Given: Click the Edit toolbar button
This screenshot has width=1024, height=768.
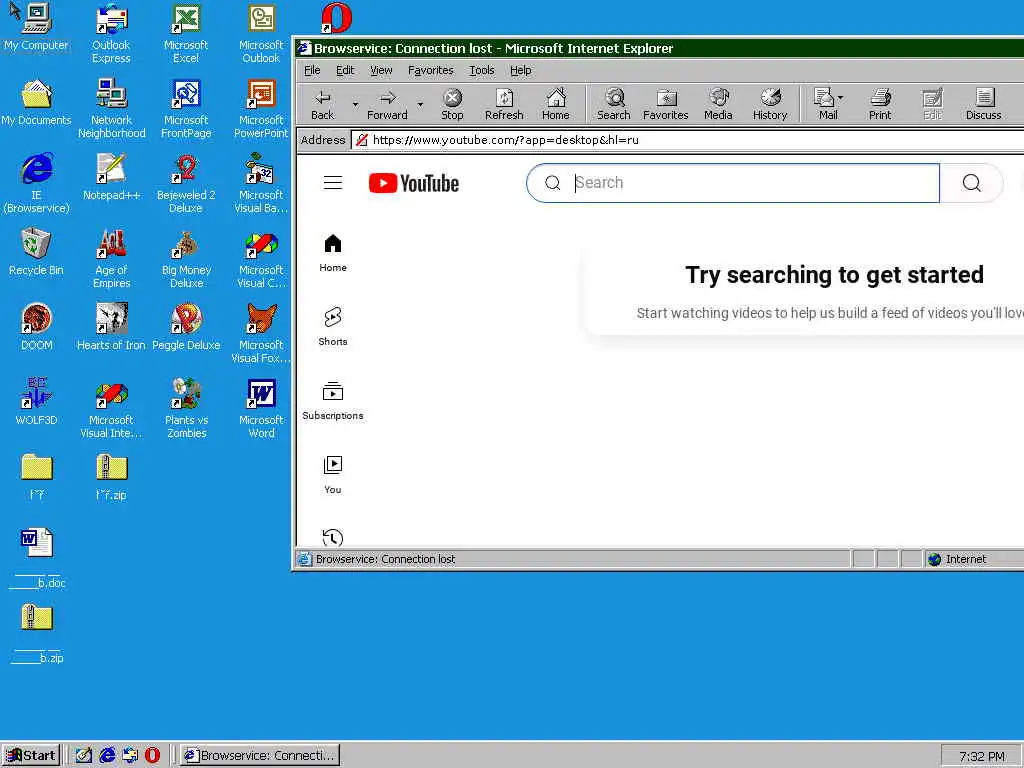Looking at the screenshot, I should [x=933, y=104].
